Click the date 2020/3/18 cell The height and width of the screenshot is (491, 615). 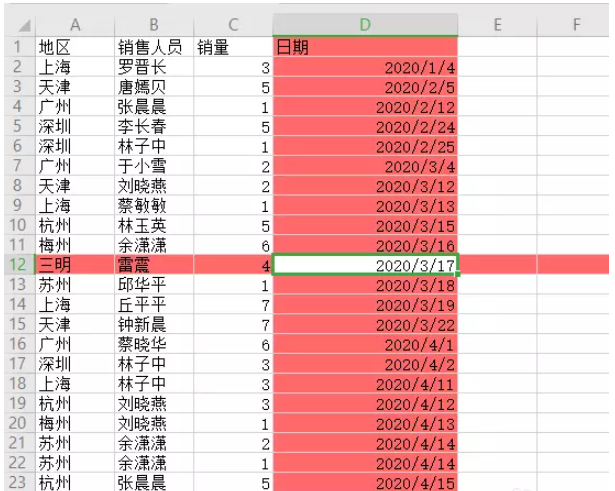pos(365,285)
